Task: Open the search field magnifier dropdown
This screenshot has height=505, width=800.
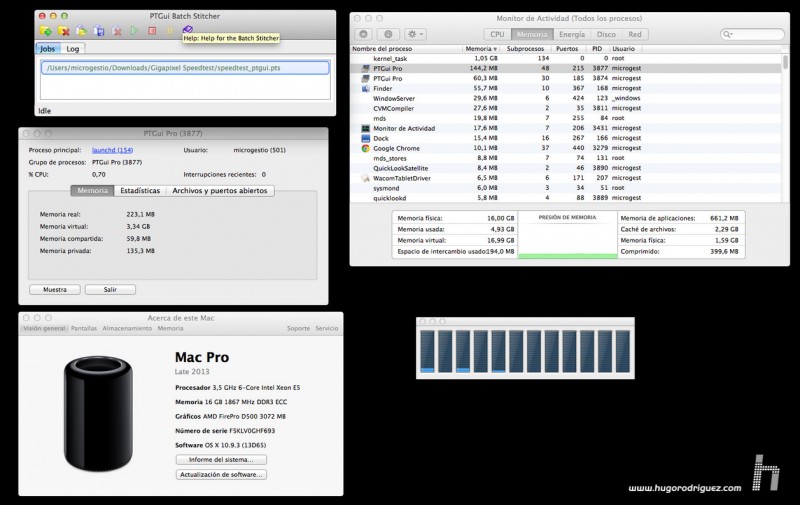Action: tap(727, 34)
